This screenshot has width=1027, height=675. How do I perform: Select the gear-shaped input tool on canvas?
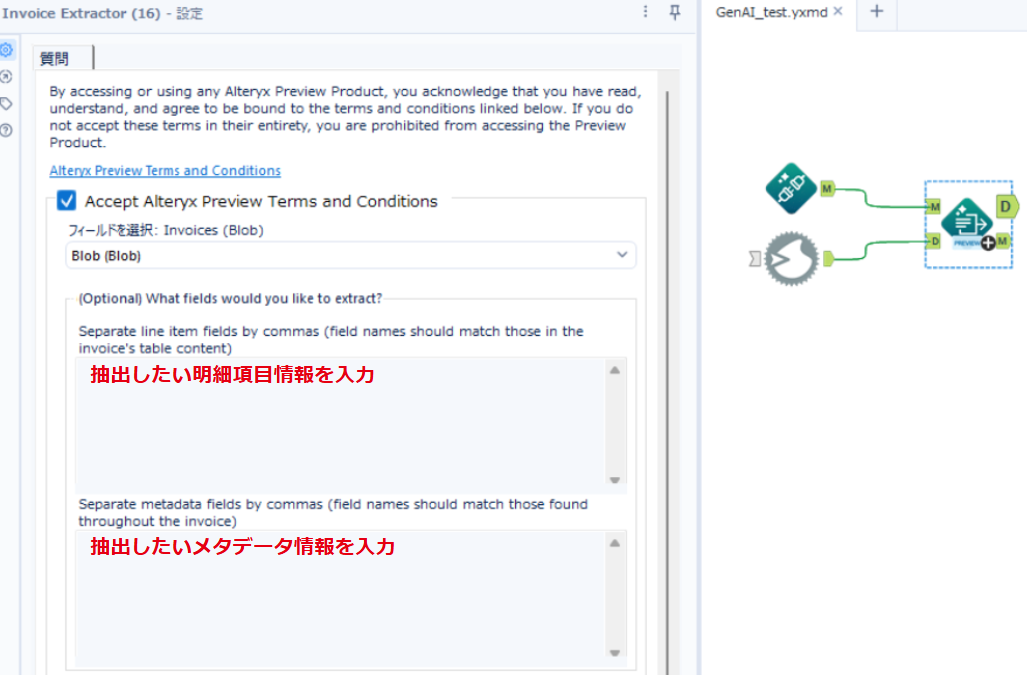click(x=791, y=259)
